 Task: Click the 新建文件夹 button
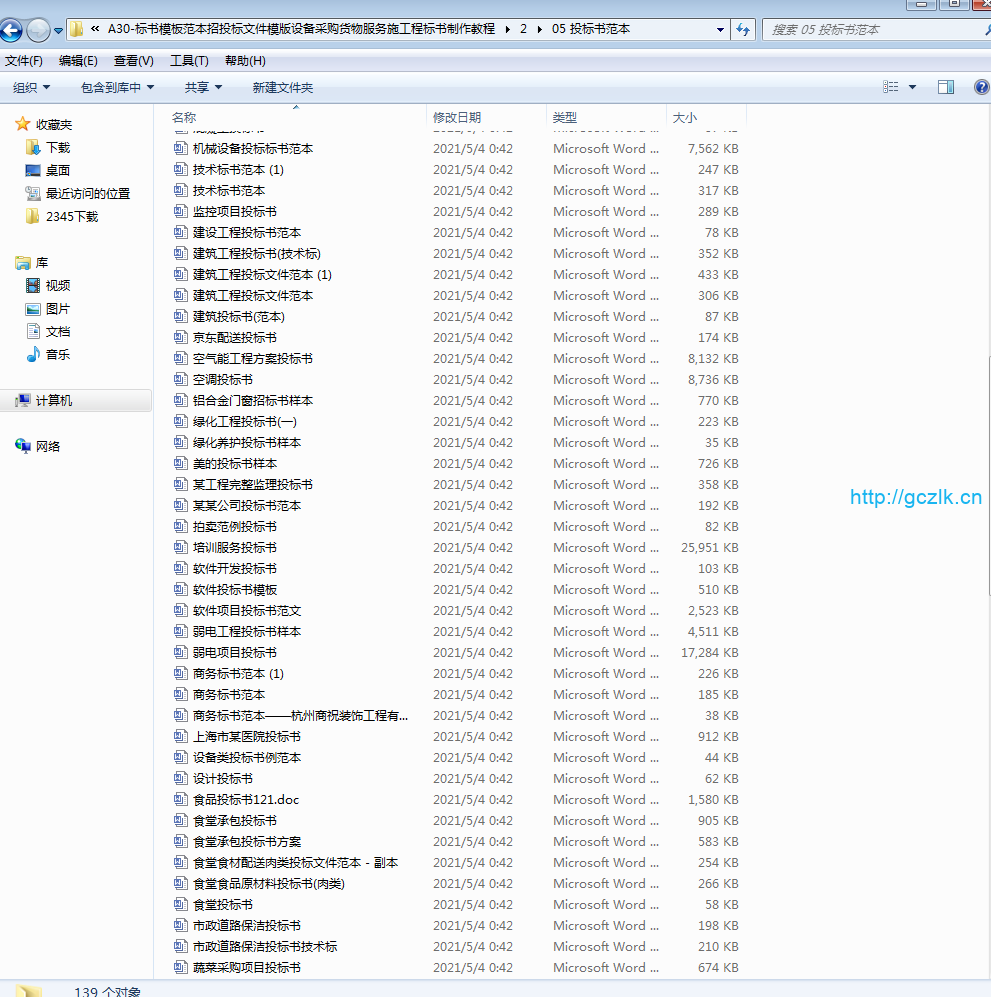(x=282, y=88)
